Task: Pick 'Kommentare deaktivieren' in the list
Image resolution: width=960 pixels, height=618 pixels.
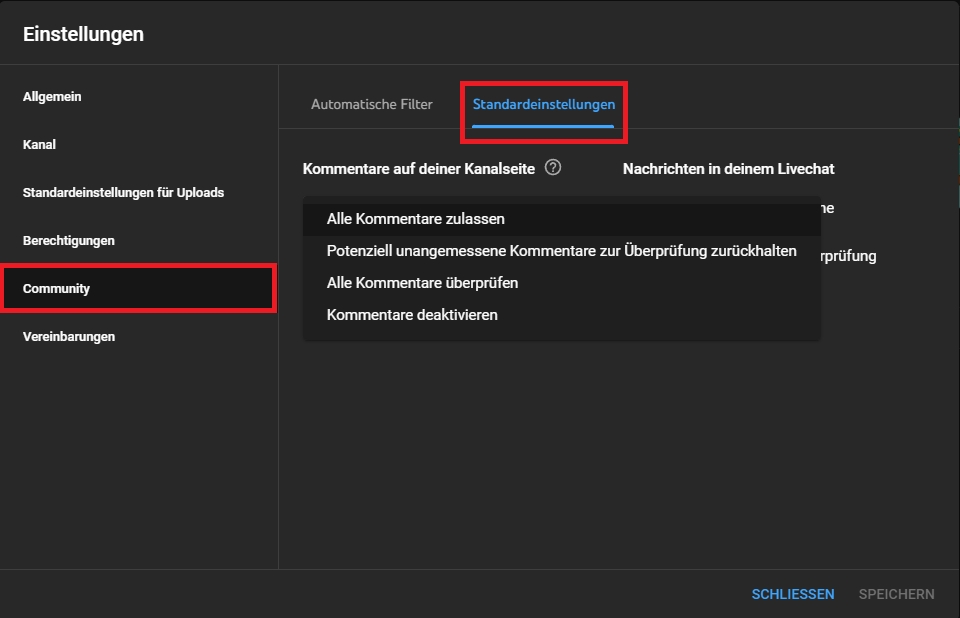Action: (x=412, y=315)
